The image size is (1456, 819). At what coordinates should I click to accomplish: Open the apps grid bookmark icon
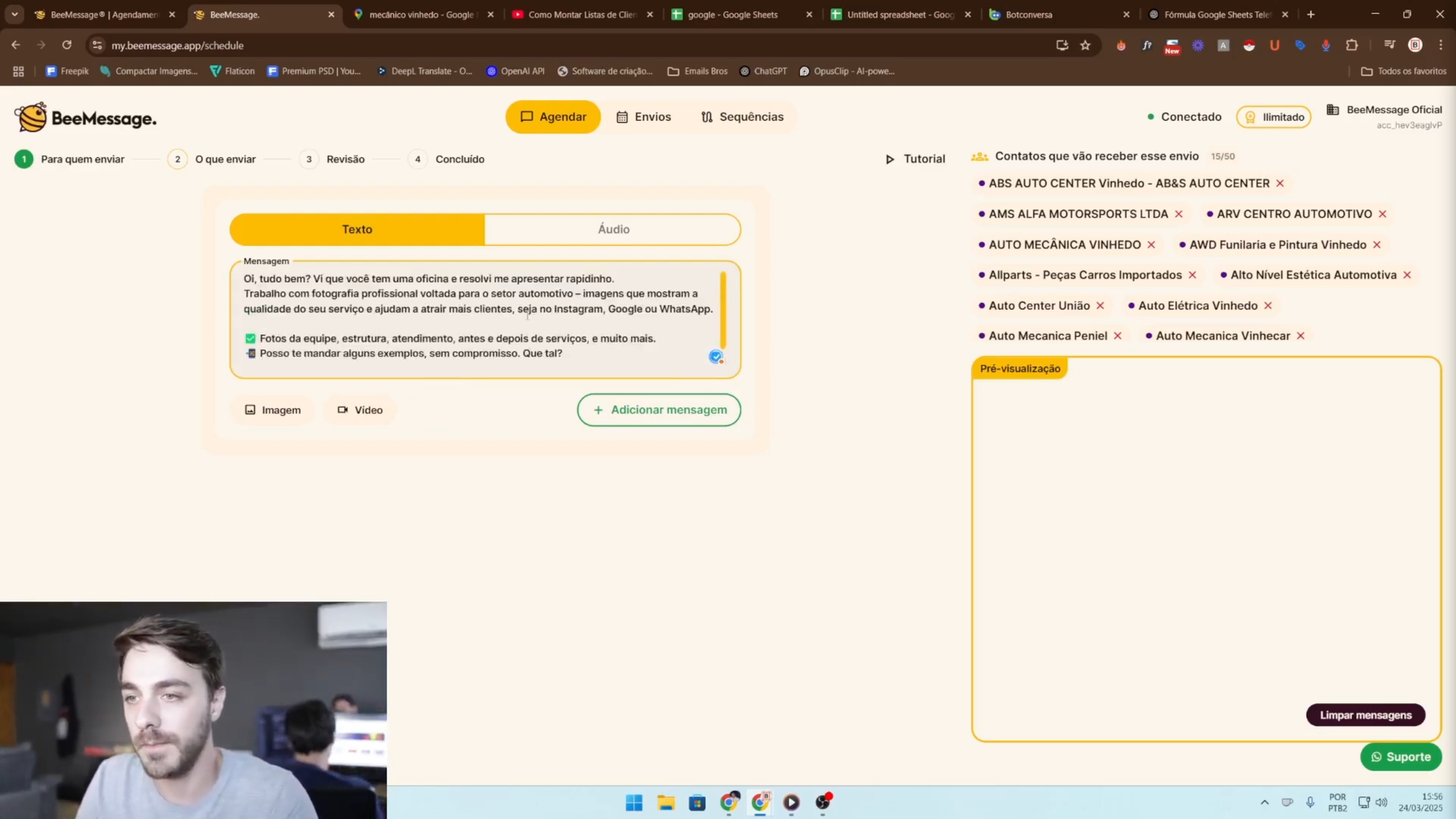pos(18,71)
